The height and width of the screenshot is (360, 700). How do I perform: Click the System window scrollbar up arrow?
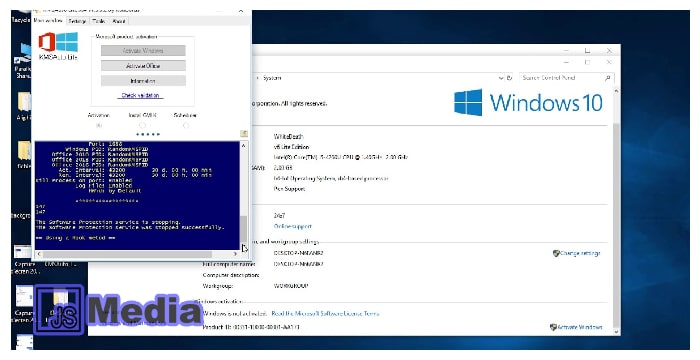point(616,91)
